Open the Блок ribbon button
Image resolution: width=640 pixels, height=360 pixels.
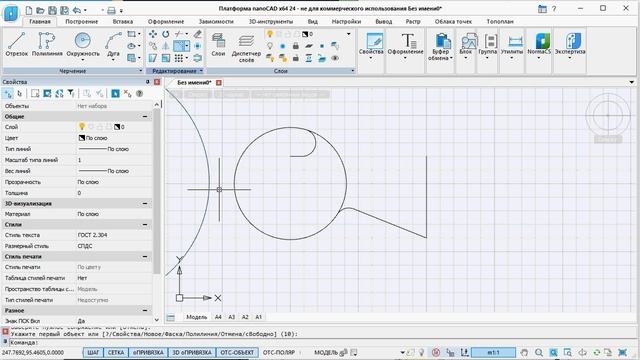click(466, 46)
